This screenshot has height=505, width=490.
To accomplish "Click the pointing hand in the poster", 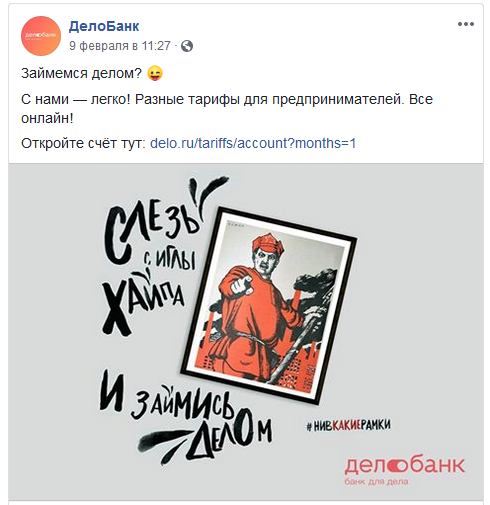I will (x=242, y=285).
